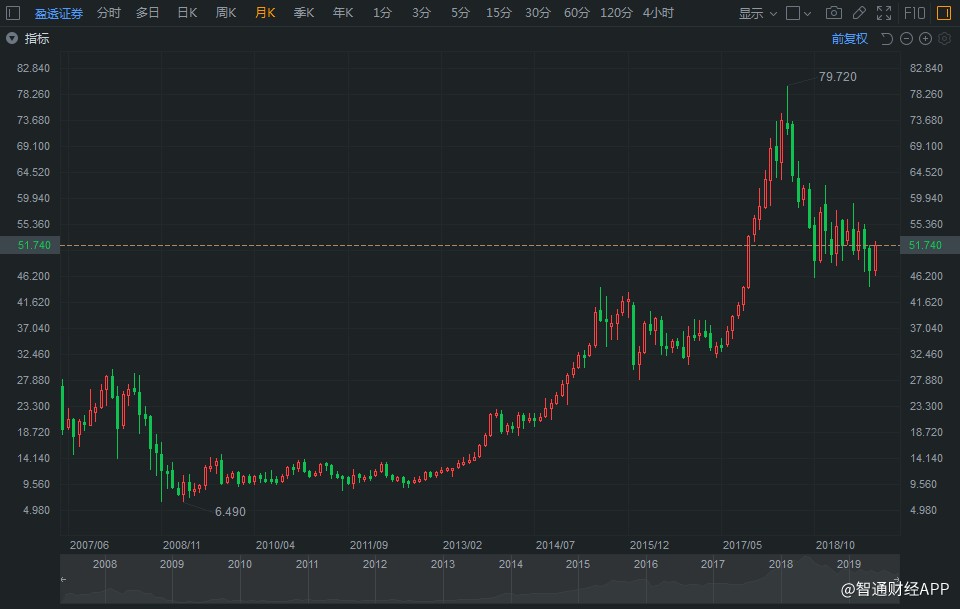Select the drawing pencil tool

(859, 13)
